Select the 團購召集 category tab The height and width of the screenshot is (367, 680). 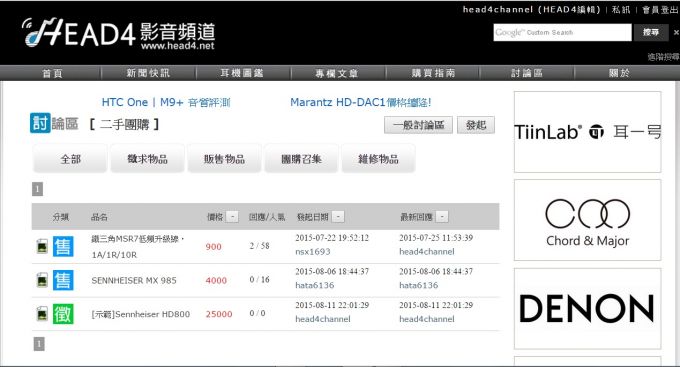click(x=301, y=159)
